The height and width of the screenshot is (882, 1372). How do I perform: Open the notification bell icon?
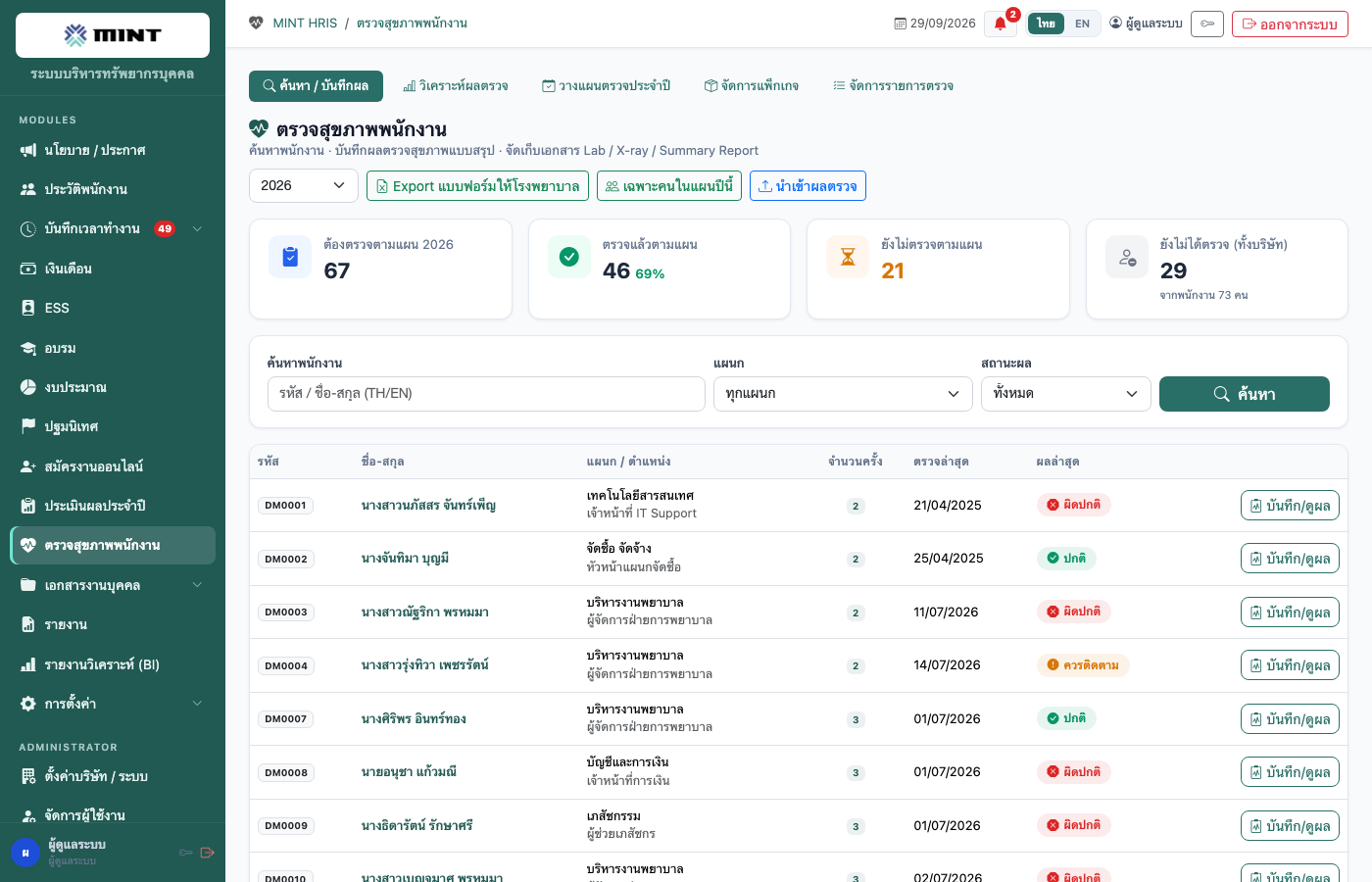pyautogui.click(x=1001, y=24)
